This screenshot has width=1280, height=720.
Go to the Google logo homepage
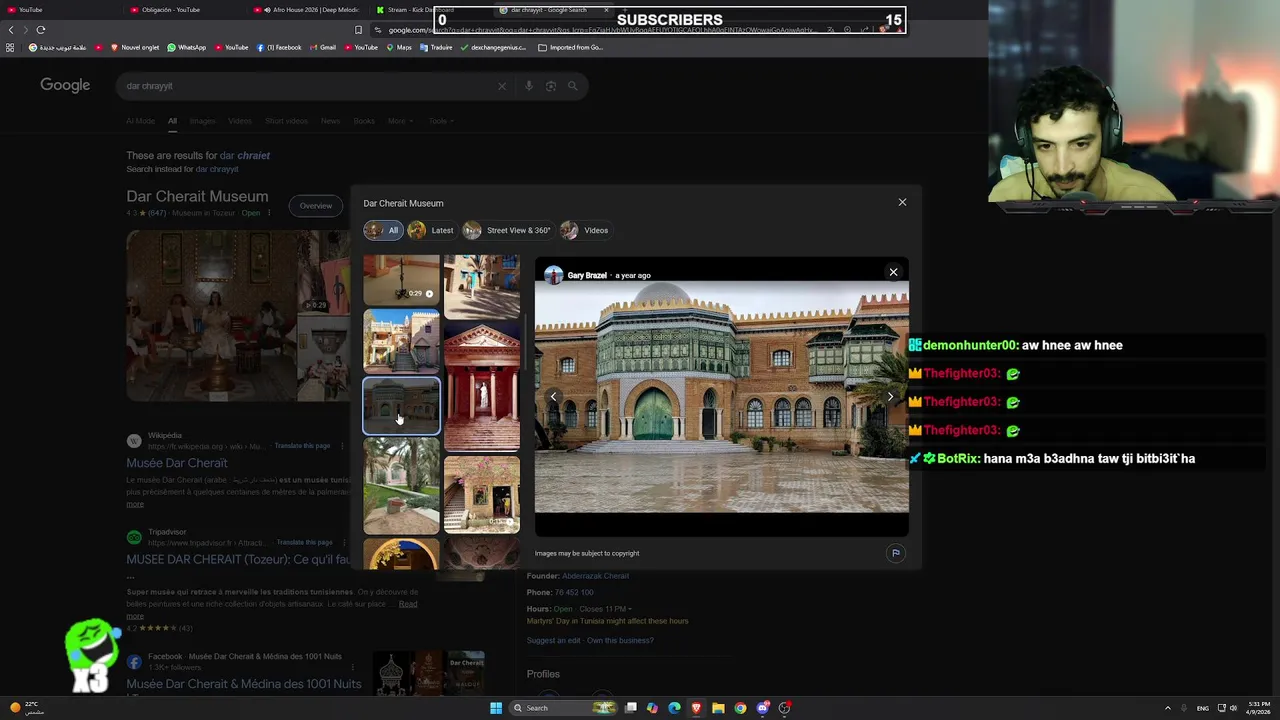[x=65, y=85]
